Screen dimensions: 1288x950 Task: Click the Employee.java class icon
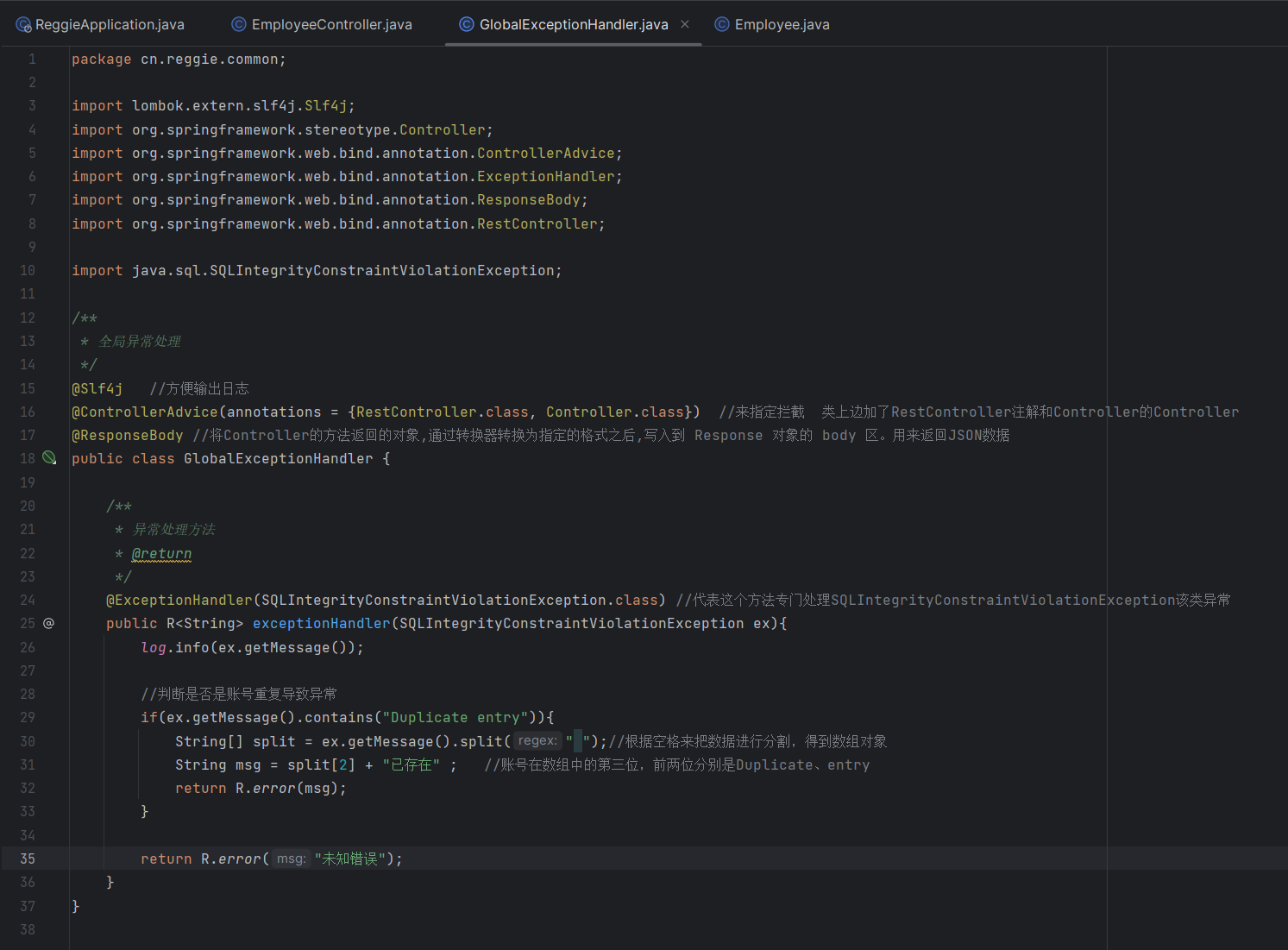tap(722, 24)
